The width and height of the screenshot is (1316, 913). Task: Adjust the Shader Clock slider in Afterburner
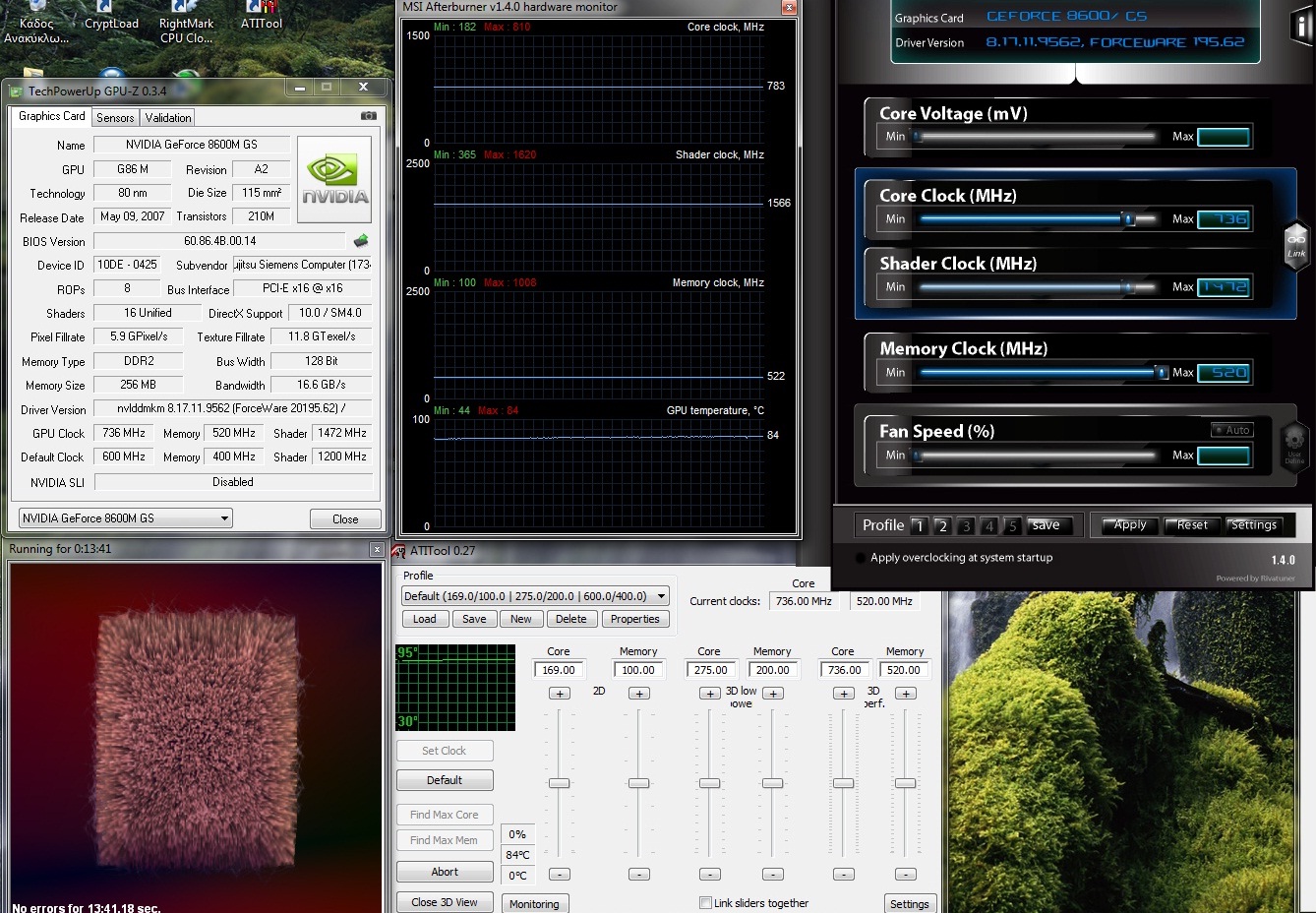(1129, 287)
